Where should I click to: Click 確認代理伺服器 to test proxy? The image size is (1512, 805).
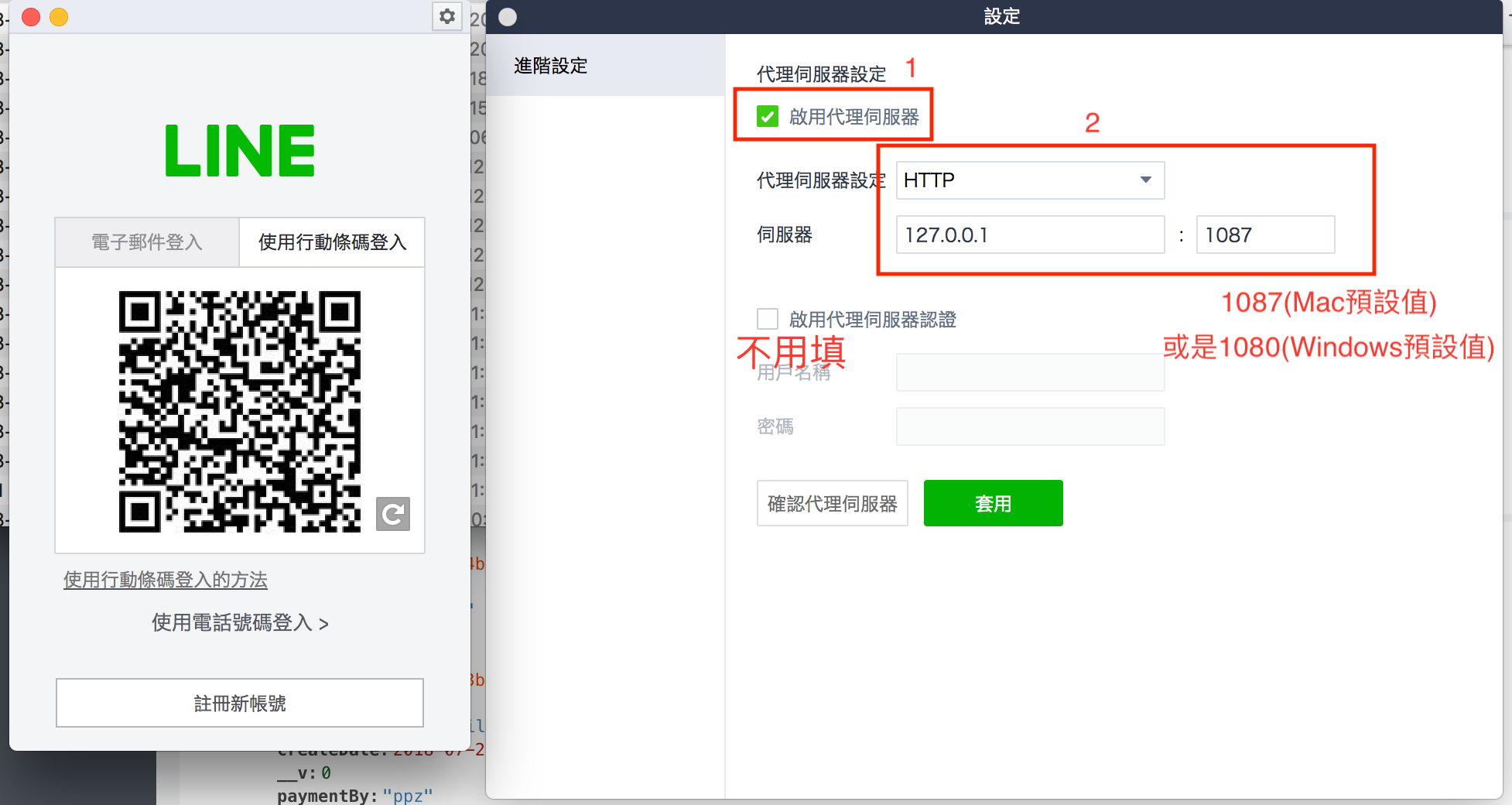point(832,502)
